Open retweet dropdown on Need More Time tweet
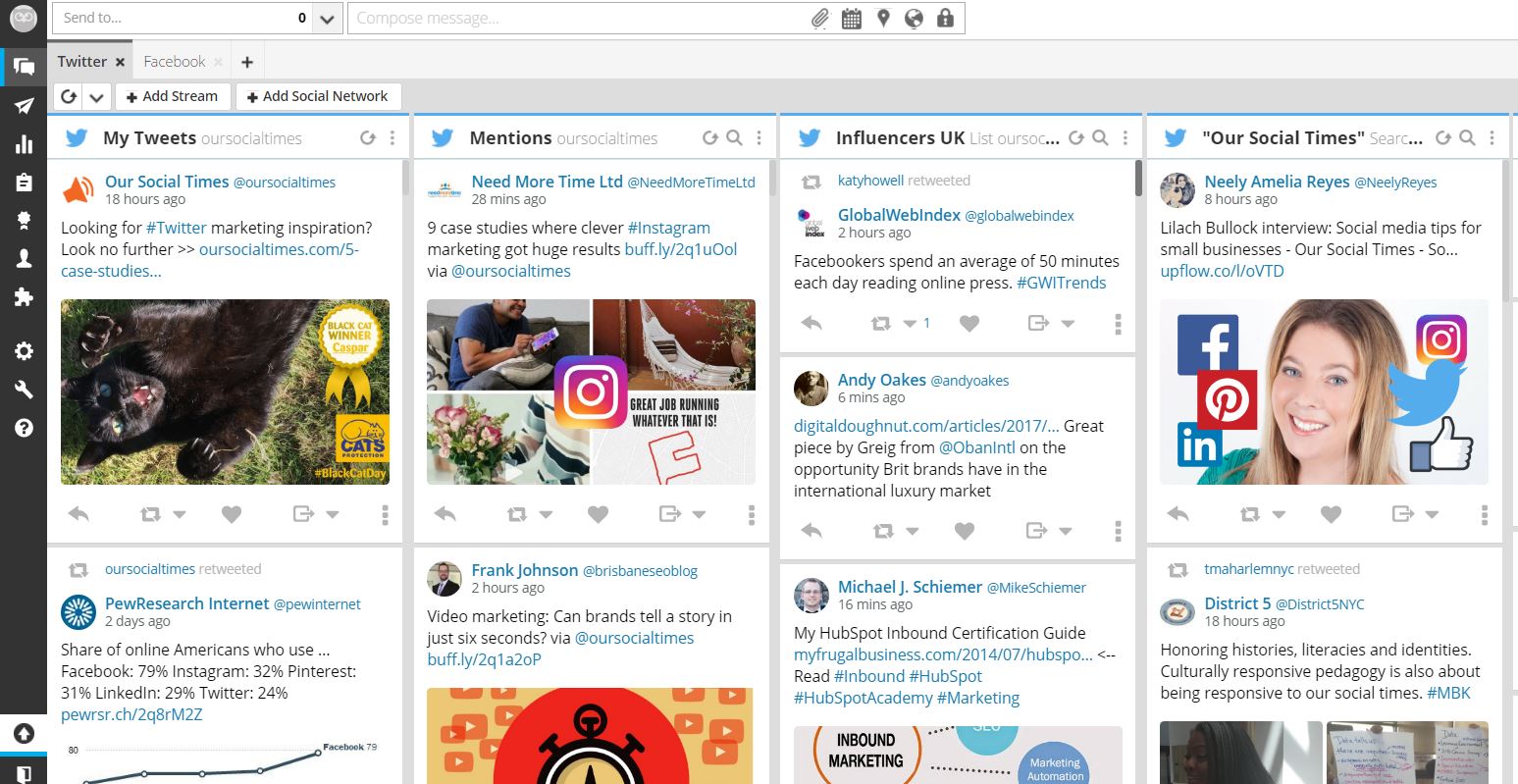The image size is (1518, 784). click(546, 515)
